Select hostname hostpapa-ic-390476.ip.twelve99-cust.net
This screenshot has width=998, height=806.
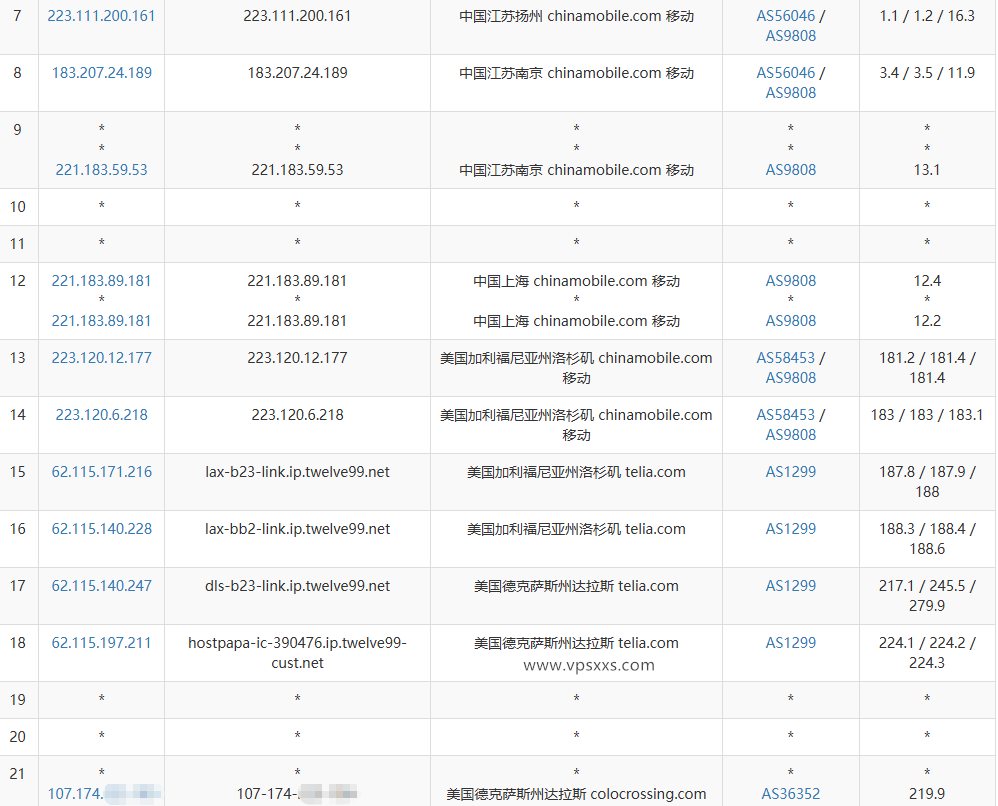297,653
